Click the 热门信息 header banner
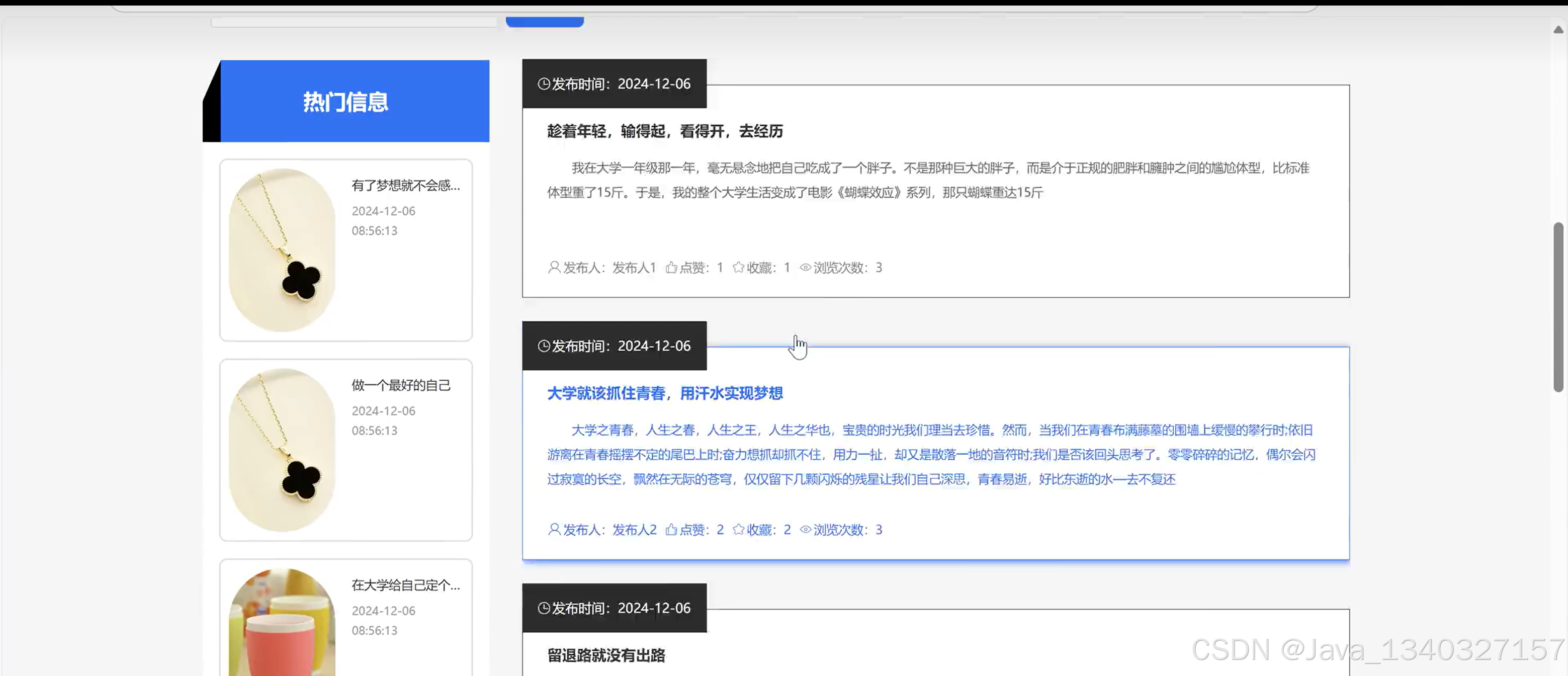1568x676 pixels. (x=346, y=101)
